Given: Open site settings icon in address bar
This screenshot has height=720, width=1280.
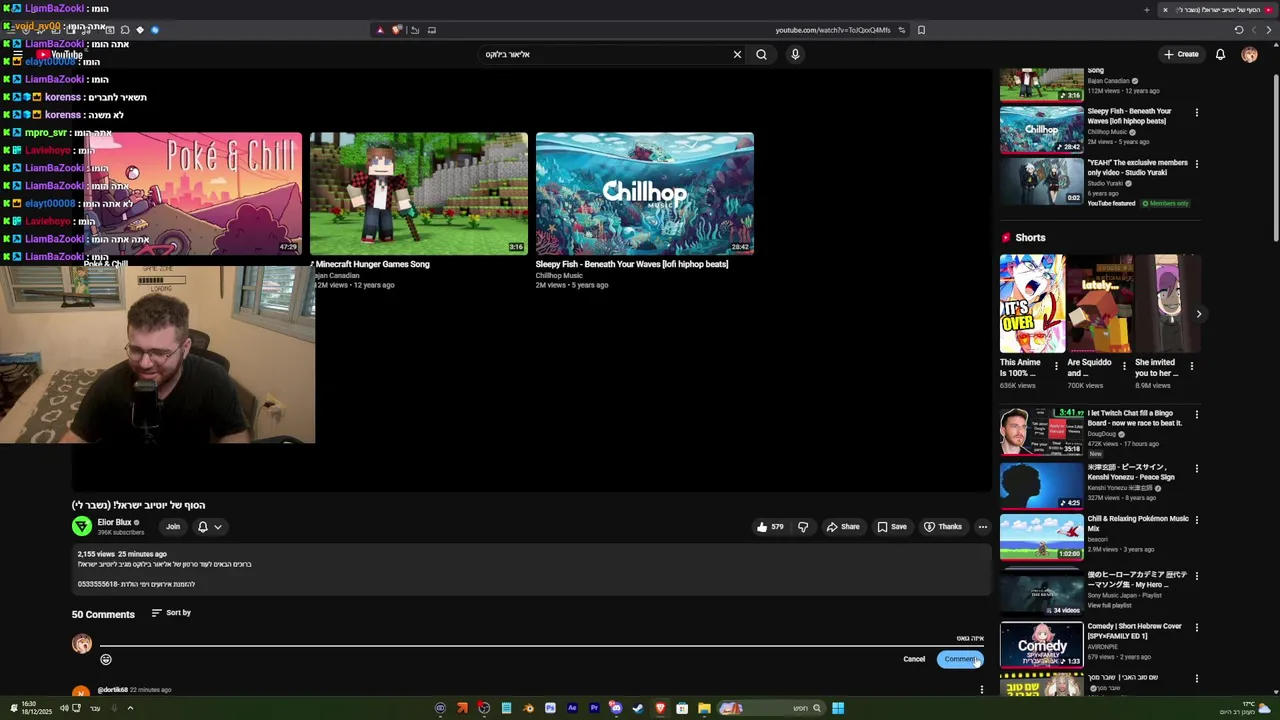Looking at the screenshot, I should pyautogui.click(x=901, y=30).
